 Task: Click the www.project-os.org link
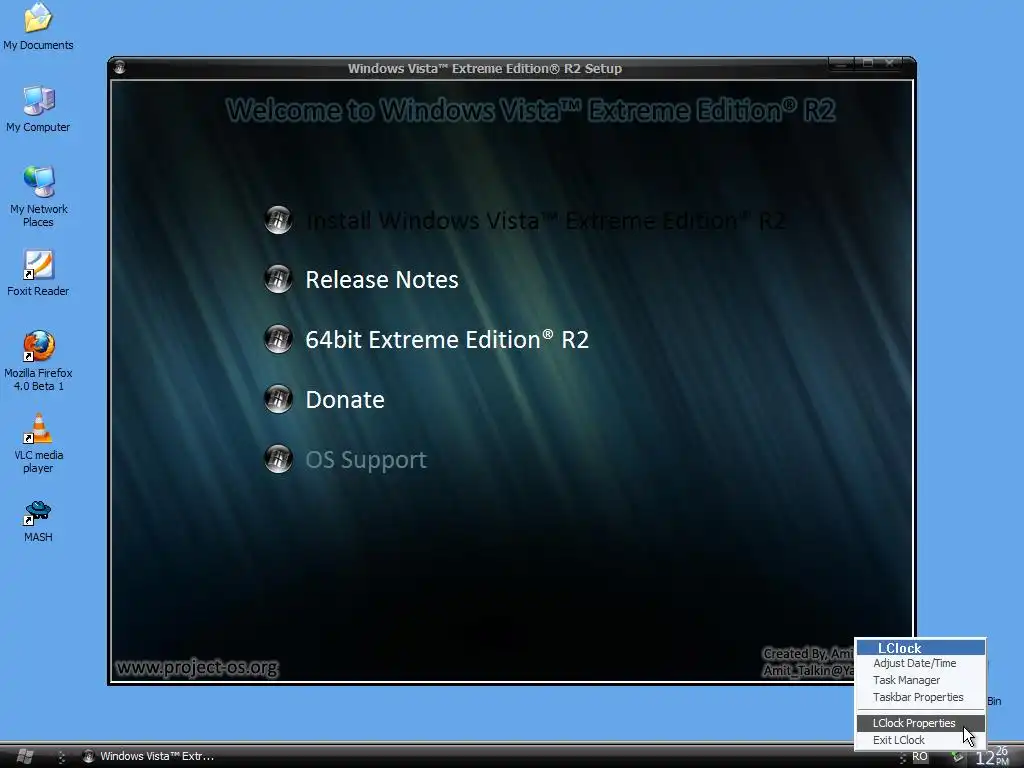[197, 667]
